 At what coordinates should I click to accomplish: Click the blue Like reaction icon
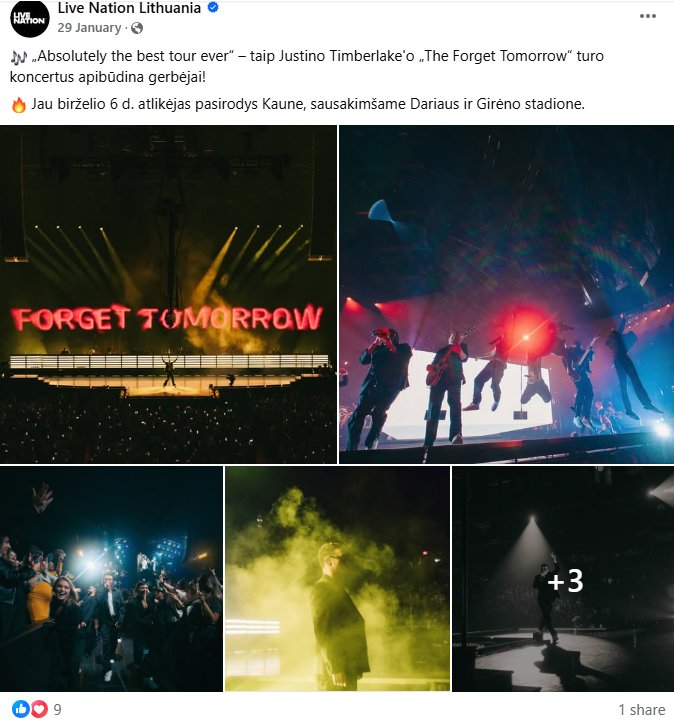pyautogui.click(x=20, y=709)
